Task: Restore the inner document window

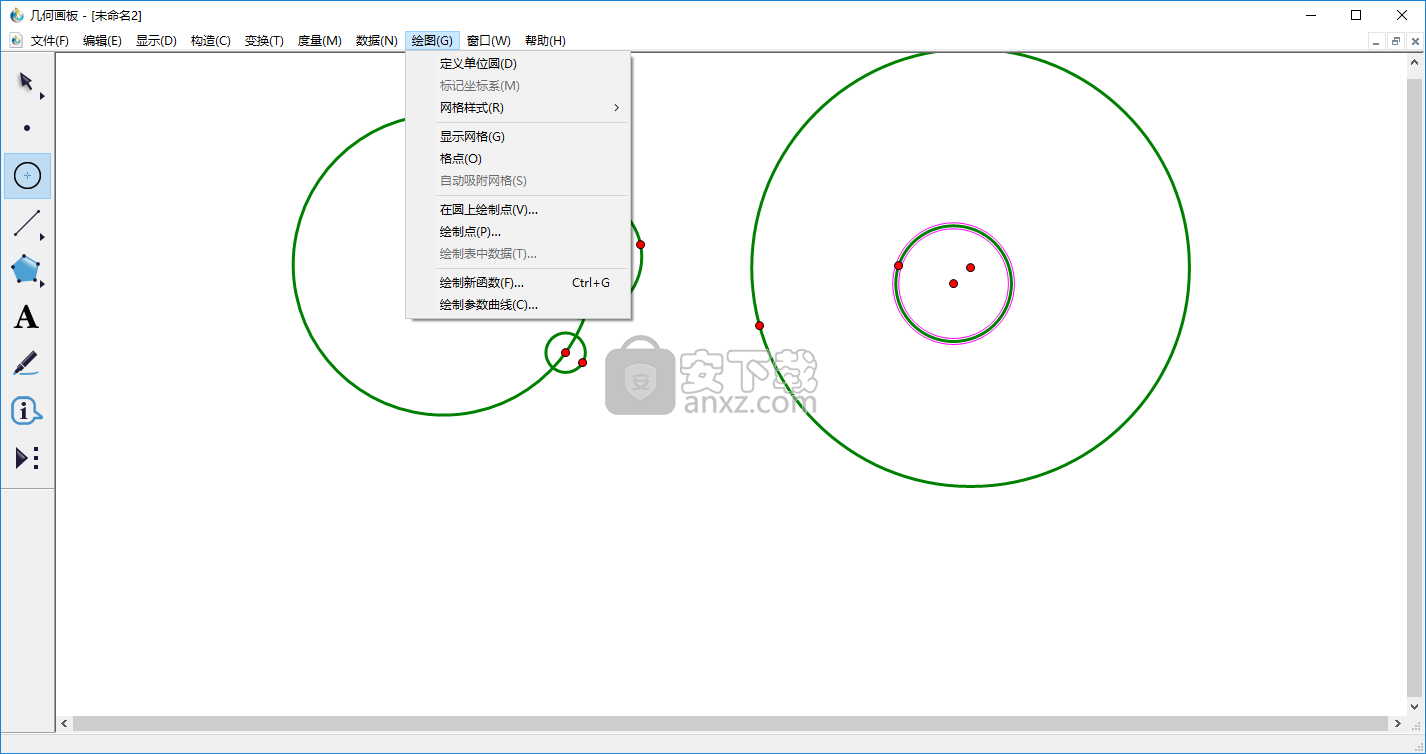Action: (x=1396, y=41)
